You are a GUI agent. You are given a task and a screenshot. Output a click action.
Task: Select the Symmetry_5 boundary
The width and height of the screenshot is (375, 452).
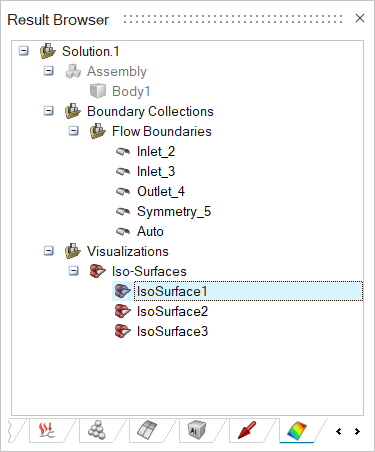(x=174, y=212)
